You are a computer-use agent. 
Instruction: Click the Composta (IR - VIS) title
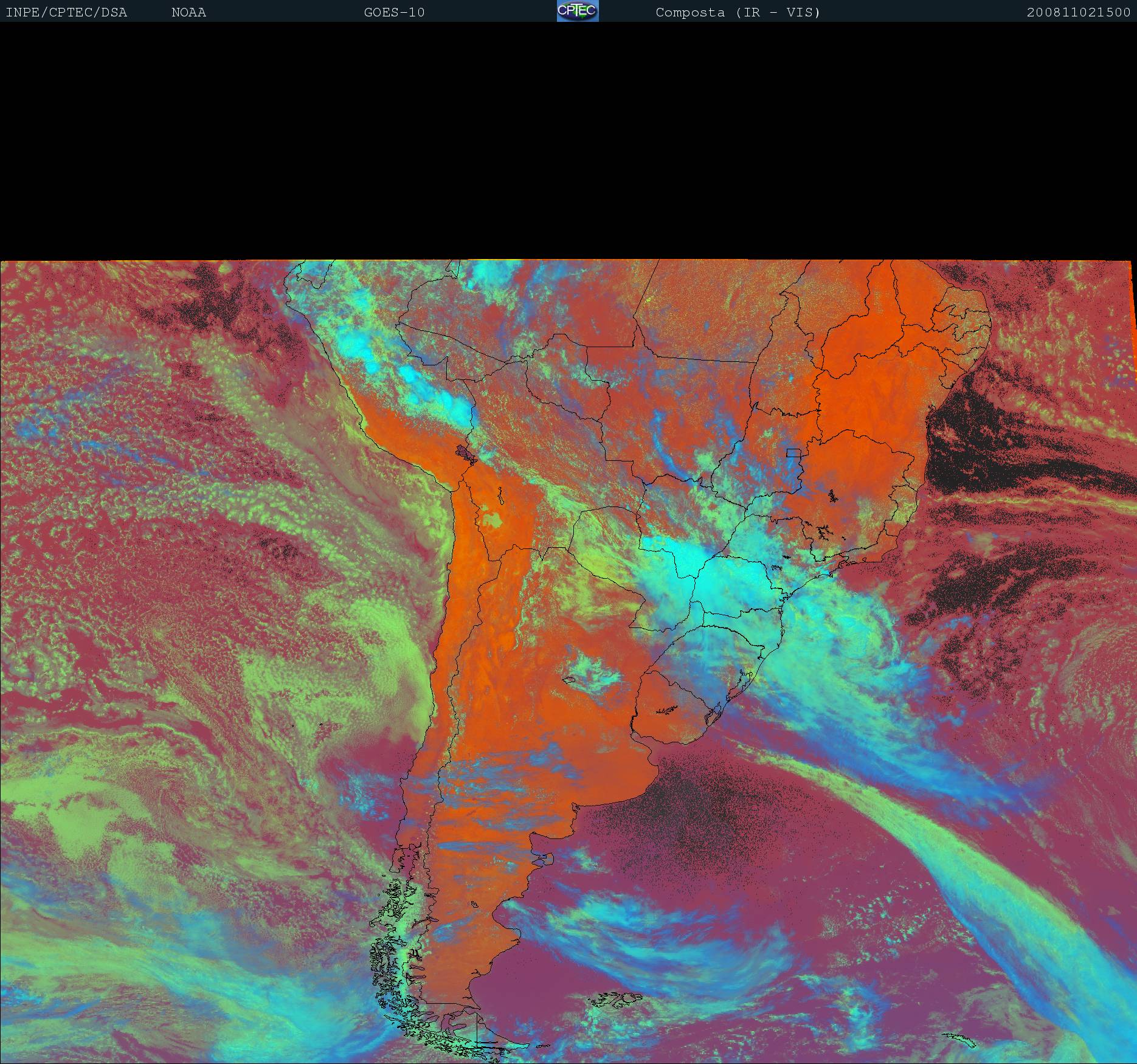738,13
